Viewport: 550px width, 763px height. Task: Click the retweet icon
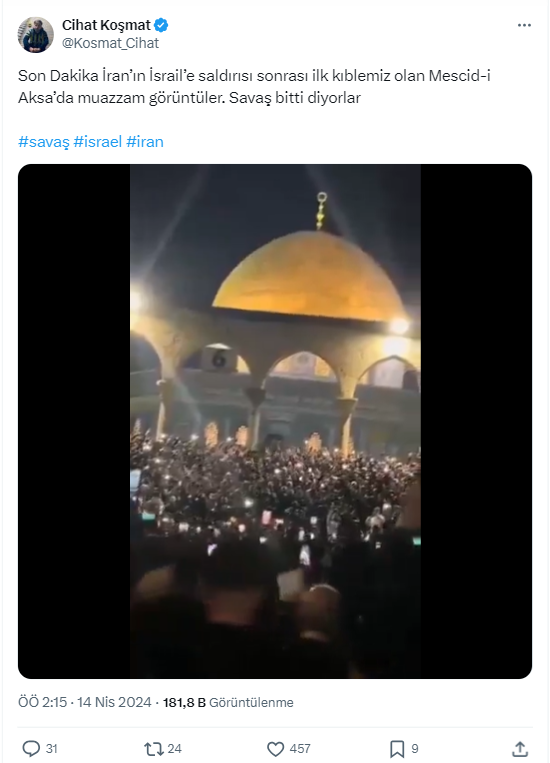tap(153, 748)
